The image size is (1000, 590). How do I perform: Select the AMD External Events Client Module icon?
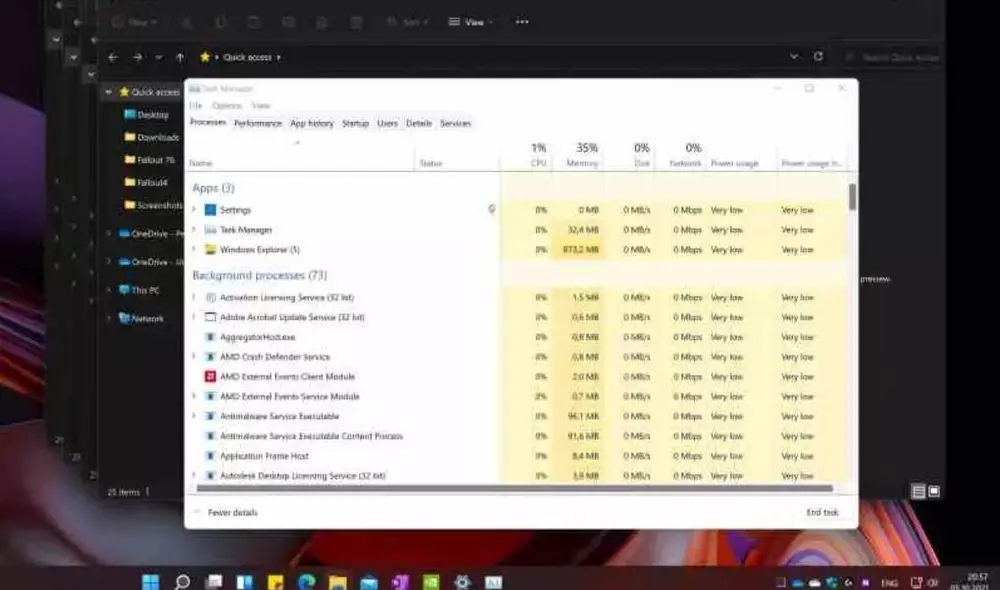tap(210, 377)
